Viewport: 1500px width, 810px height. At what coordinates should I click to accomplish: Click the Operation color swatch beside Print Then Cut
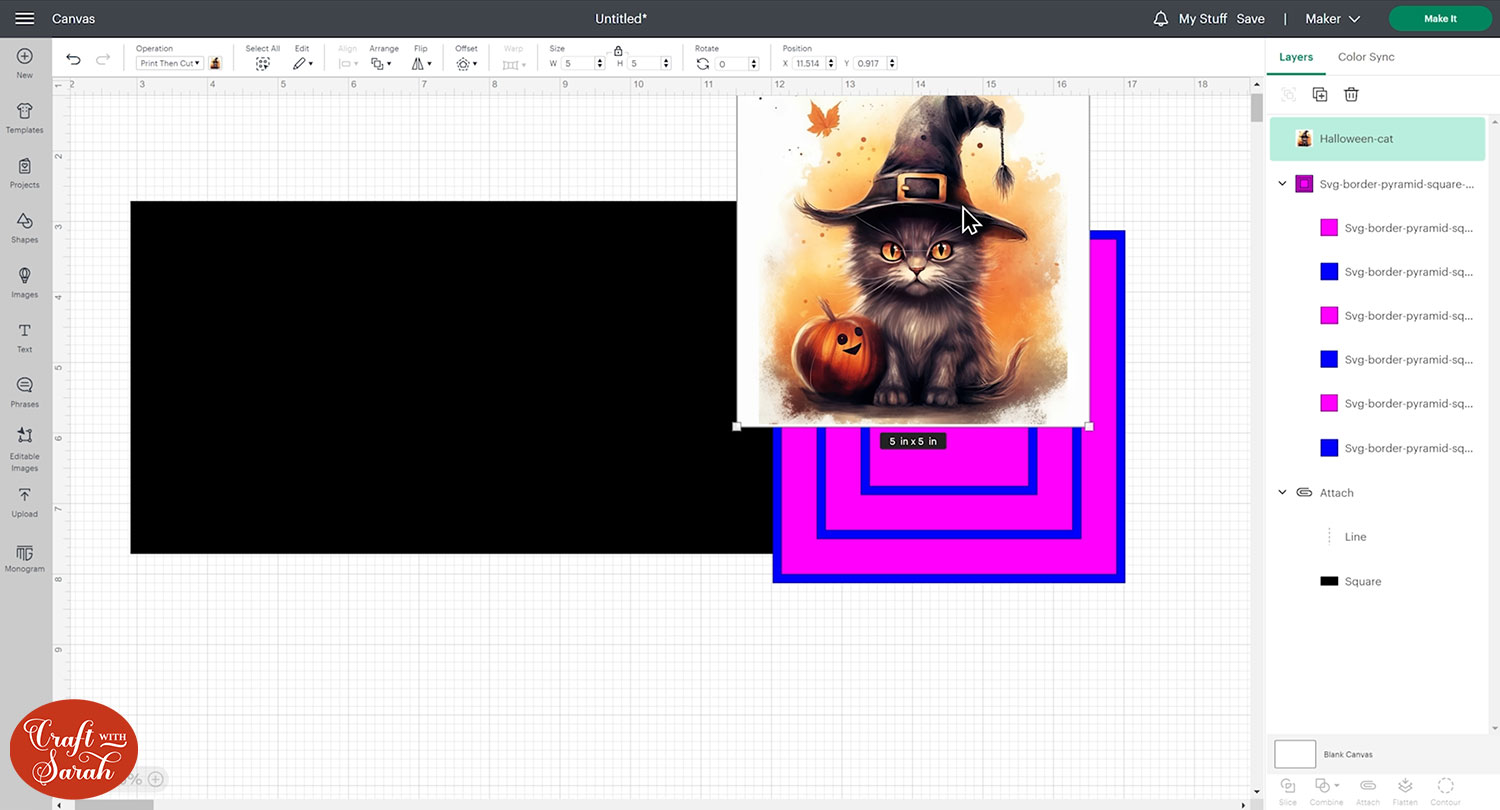(x=215, y=63)
